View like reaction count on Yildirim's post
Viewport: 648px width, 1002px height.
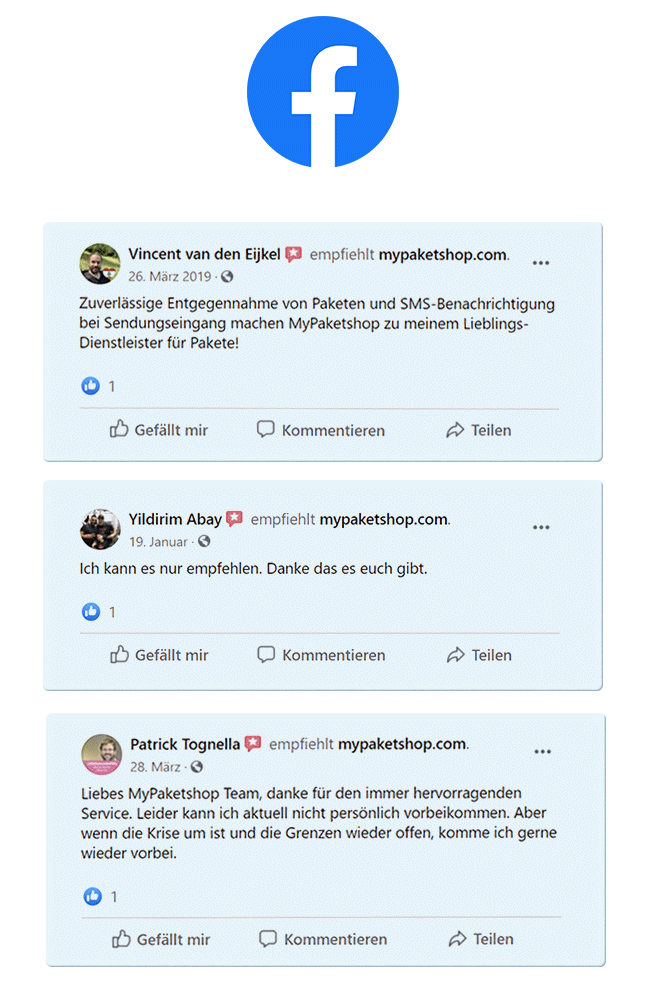(112, 612)
